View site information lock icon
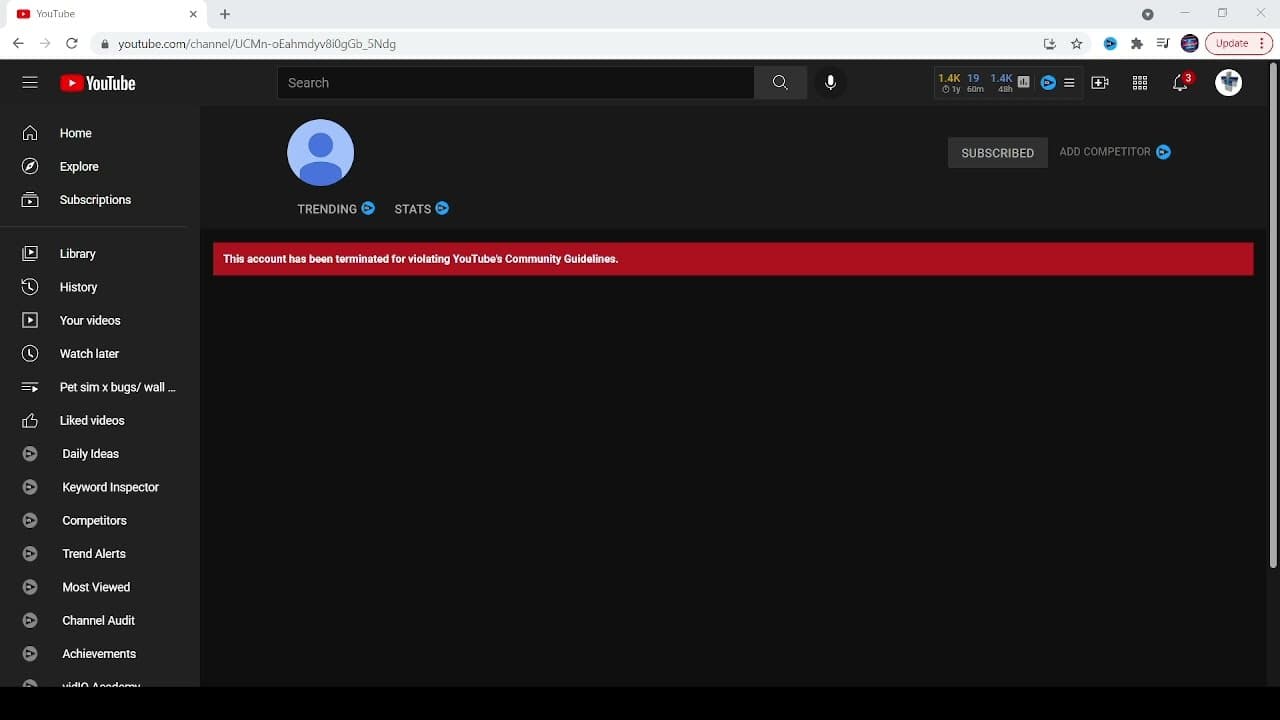The image size is (1280, 720). point(104,44)
